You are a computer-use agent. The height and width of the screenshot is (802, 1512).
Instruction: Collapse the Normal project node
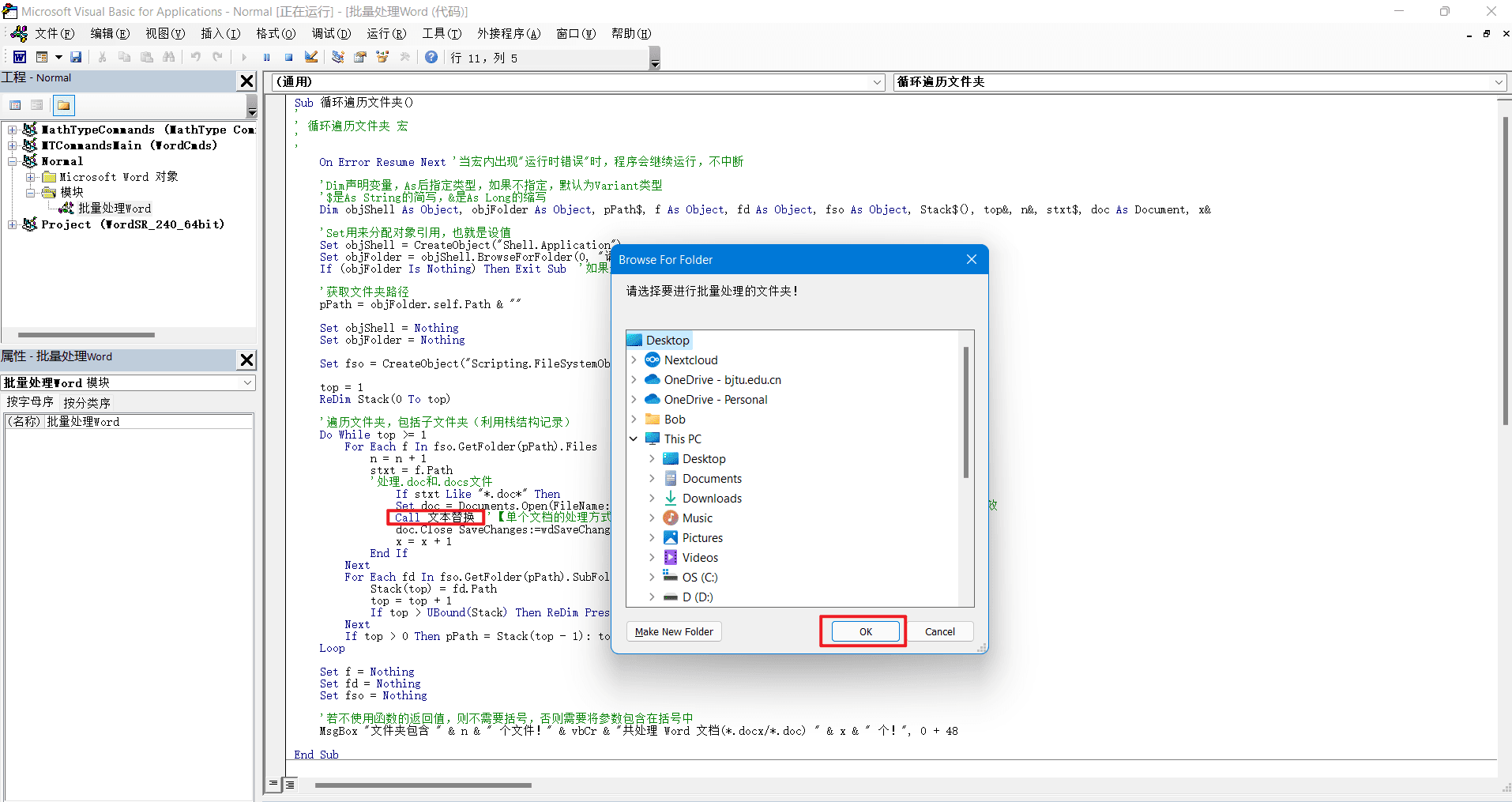(x=13, y=161)
